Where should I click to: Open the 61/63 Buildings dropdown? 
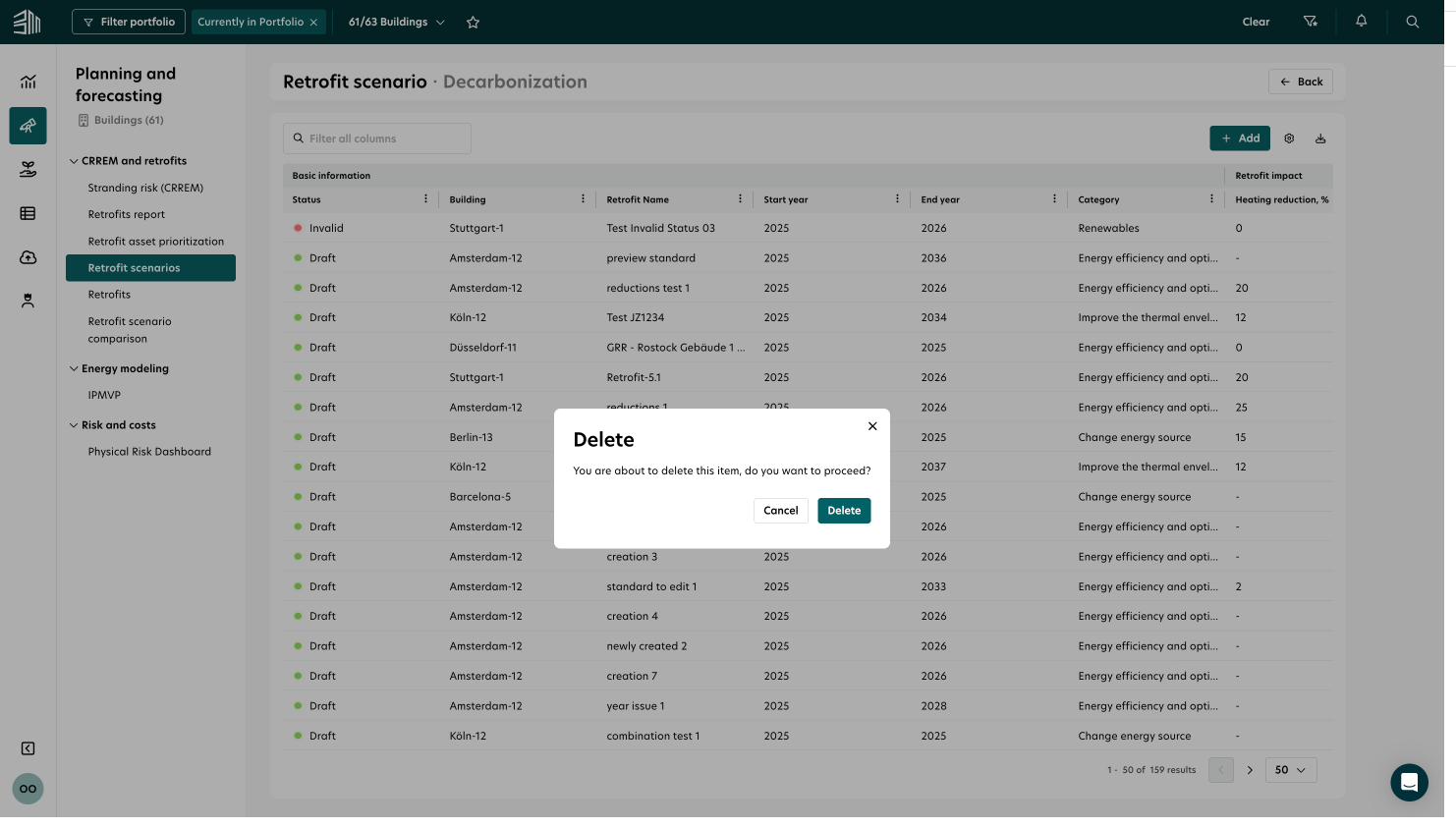pos(397,22)
